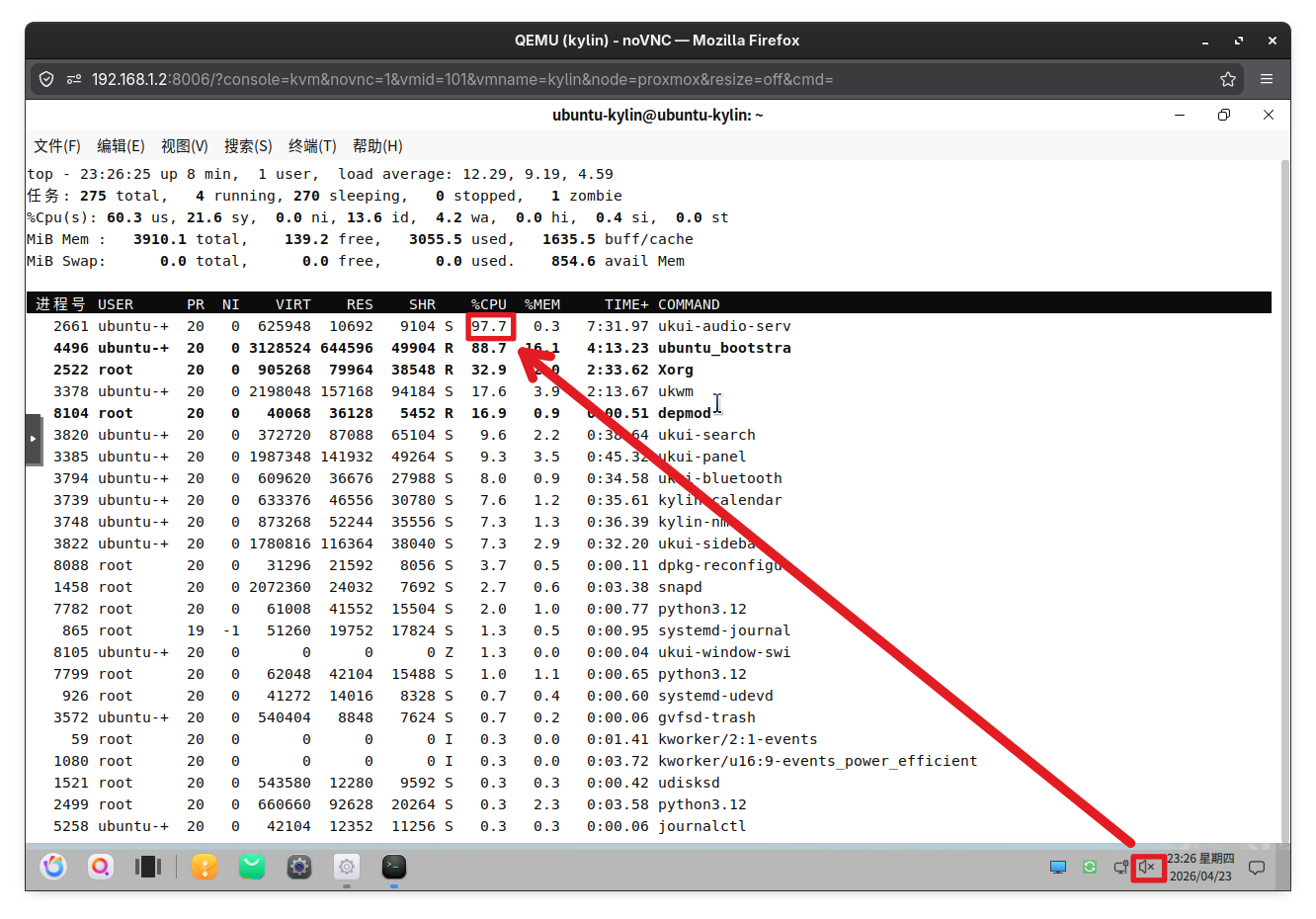
Task: Click the kworker/2:1-events process name
Action: pyautogui.click(x=738, y=739)
